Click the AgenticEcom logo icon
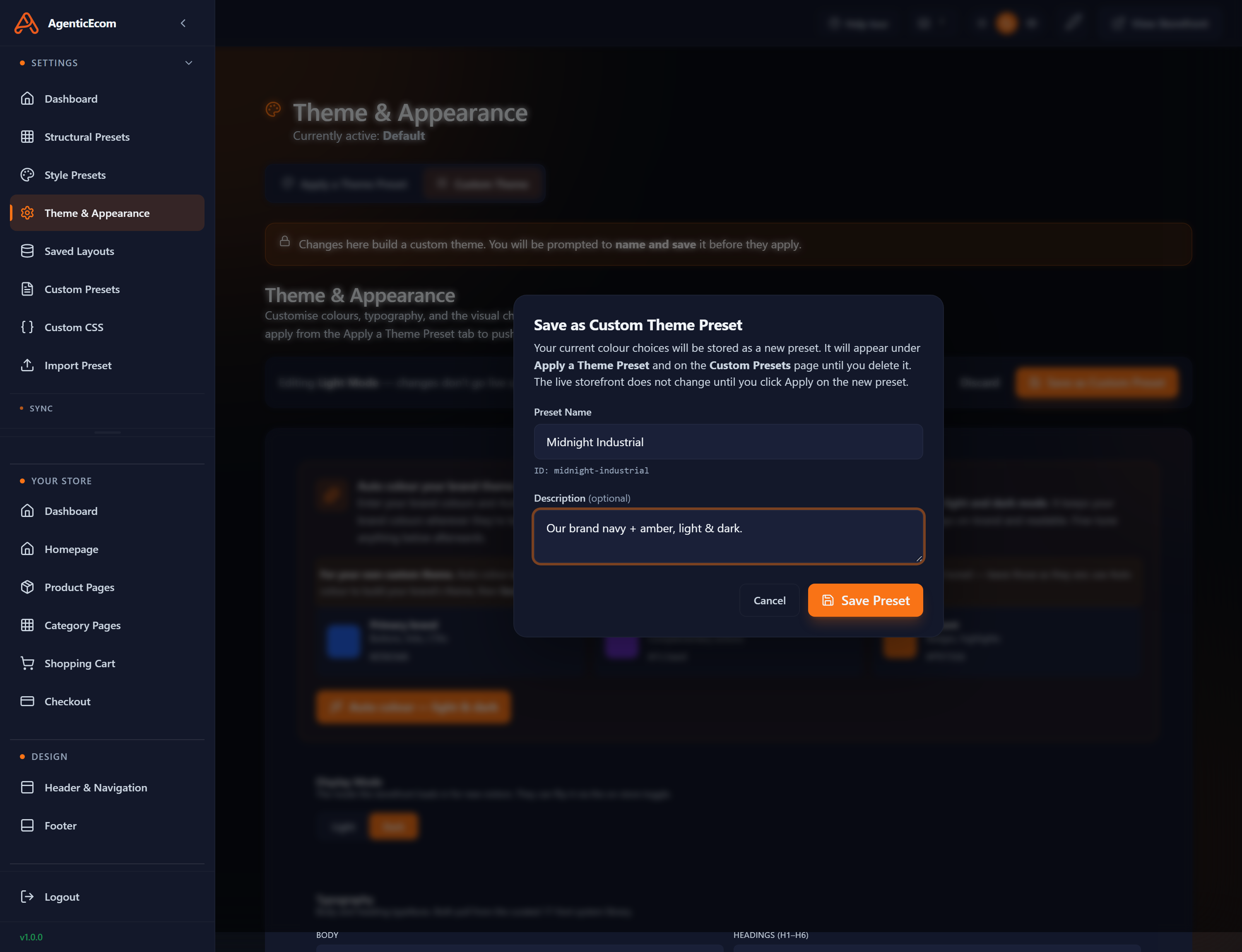 (x=26, y=23)
